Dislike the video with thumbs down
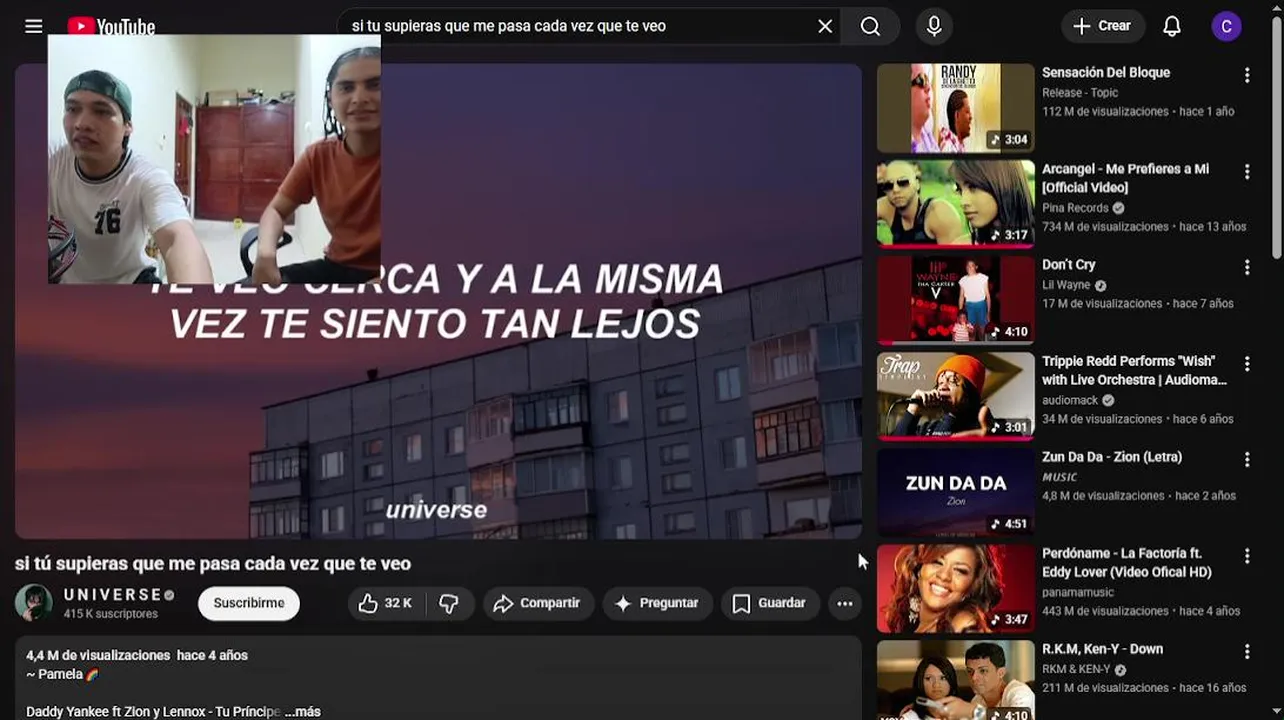This screenshot has width=1284, height=720. (449, 603)
